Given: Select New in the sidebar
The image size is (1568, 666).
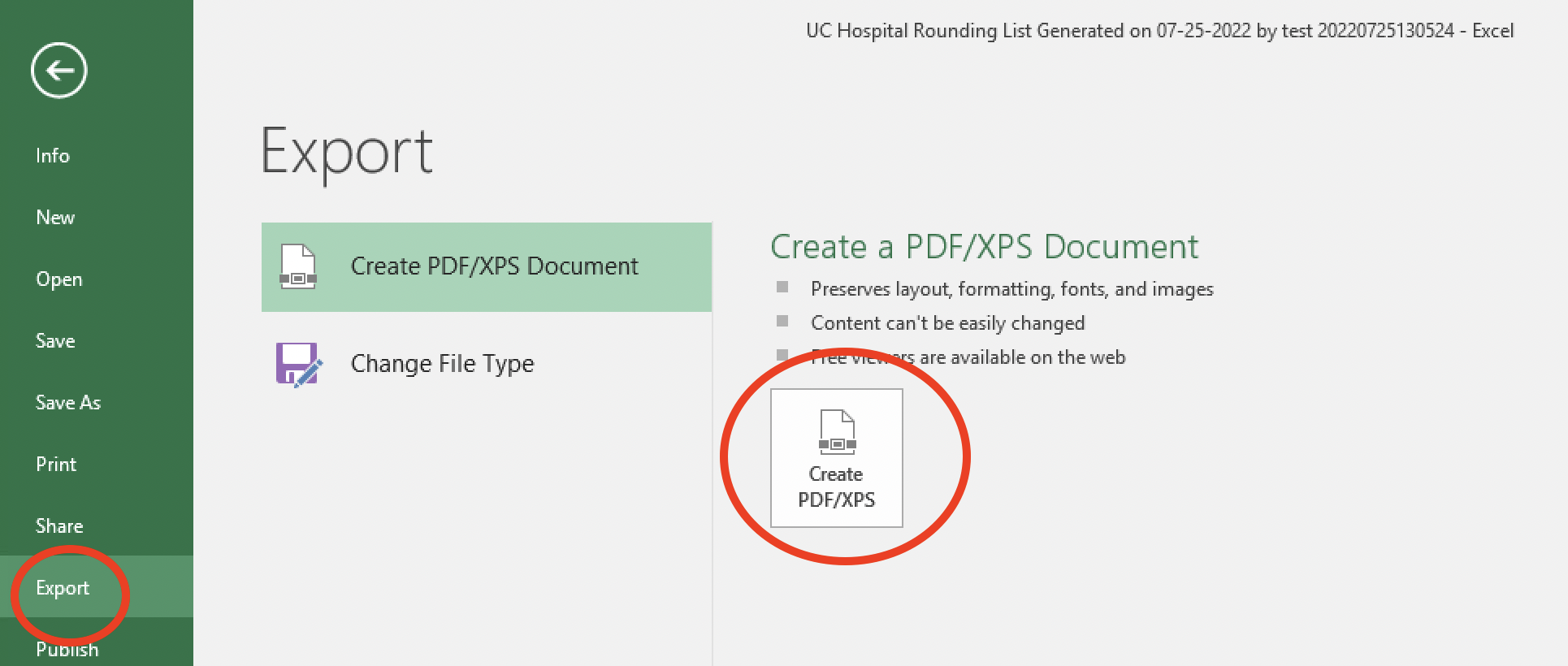Looking at the screenshot, I should (55, 218).
